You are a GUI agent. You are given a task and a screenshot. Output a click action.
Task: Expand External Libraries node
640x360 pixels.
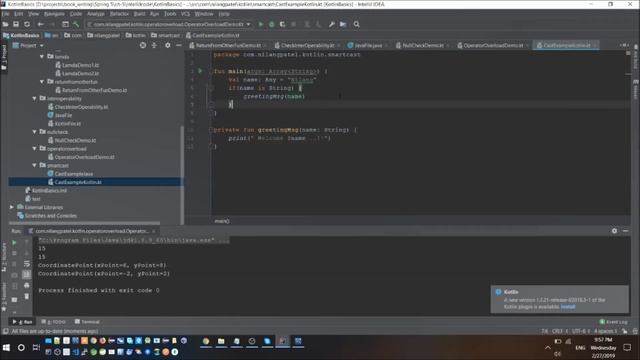12,207
